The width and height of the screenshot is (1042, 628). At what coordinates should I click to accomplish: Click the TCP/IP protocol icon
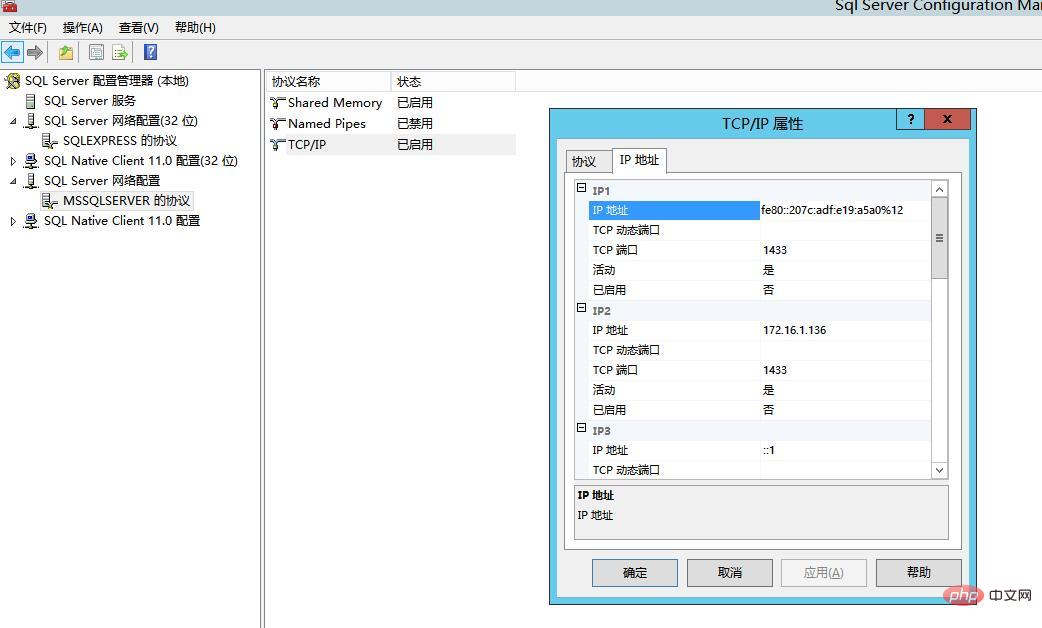tap(278, 145)
